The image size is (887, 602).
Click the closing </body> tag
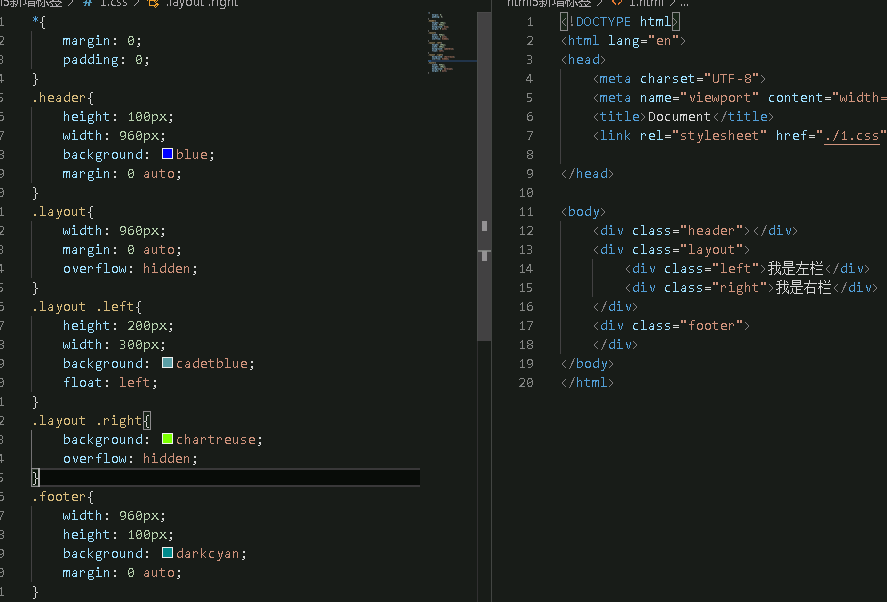point(587,364)
